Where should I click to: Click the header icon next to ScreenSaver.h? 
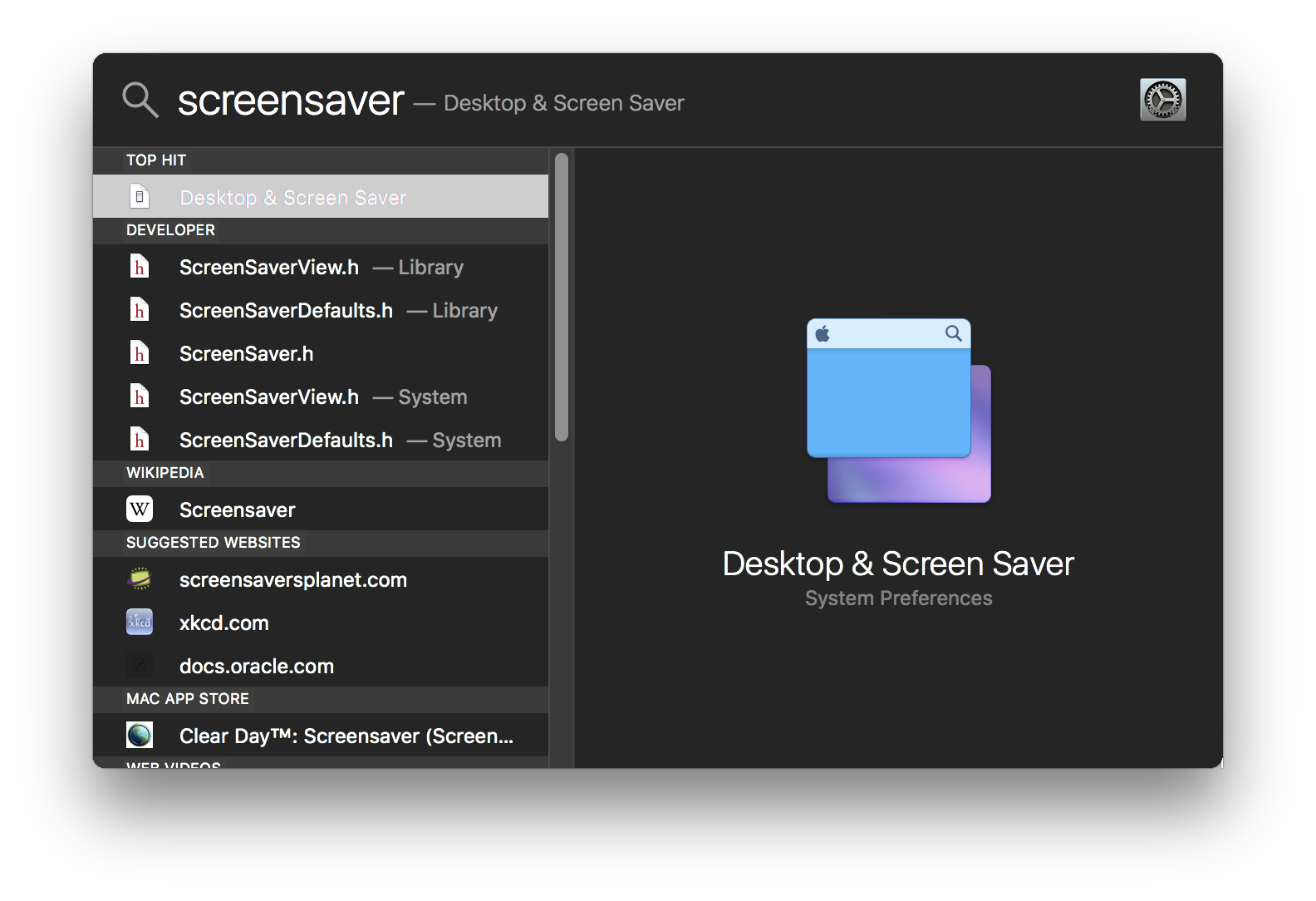tap(140, 353)
